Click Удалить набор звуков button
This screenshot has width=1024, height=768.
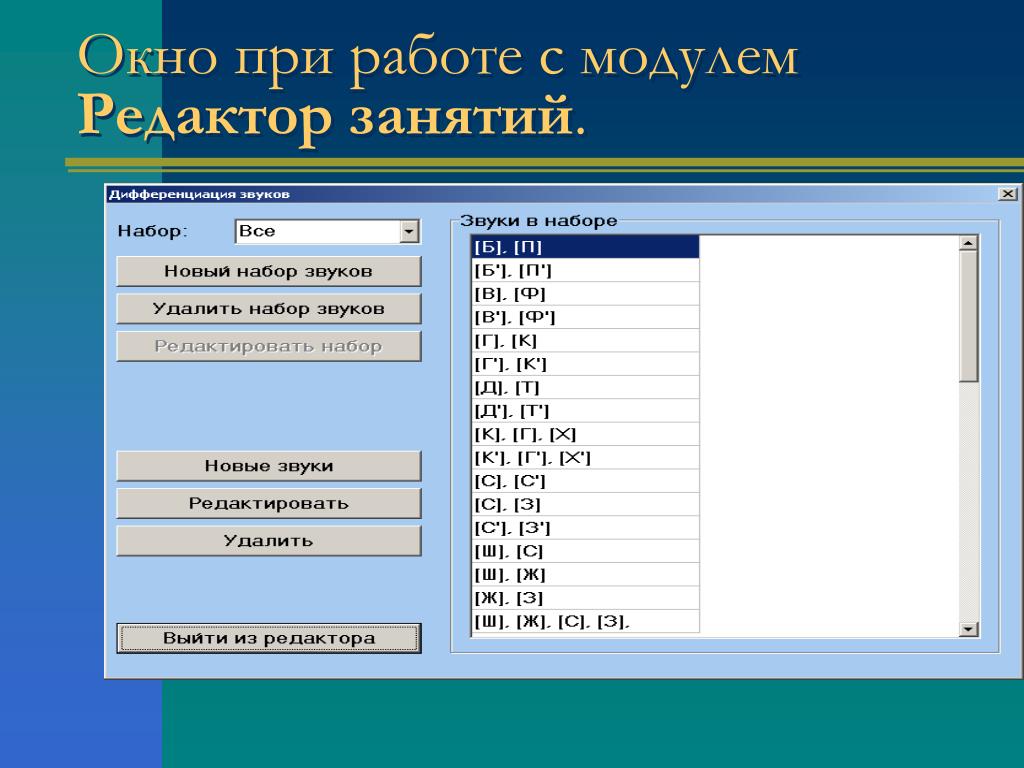point(268,308)
